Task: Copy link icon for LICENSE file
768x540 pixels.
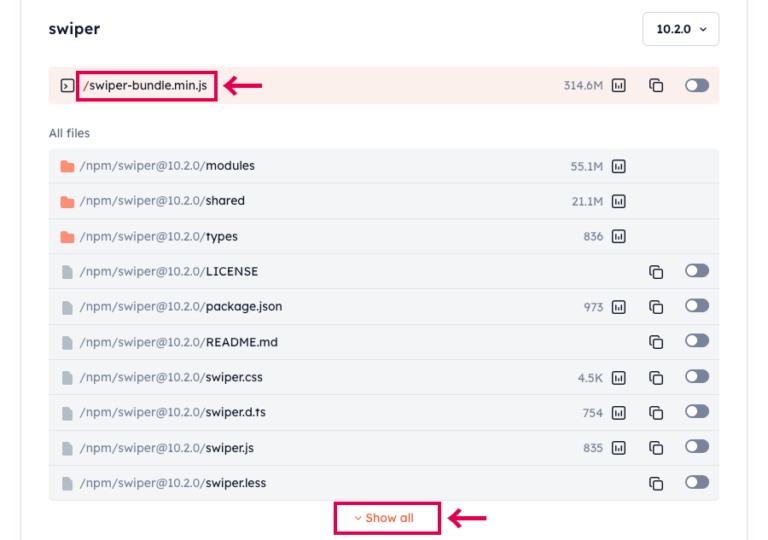Action: click(x=656, y=272)
